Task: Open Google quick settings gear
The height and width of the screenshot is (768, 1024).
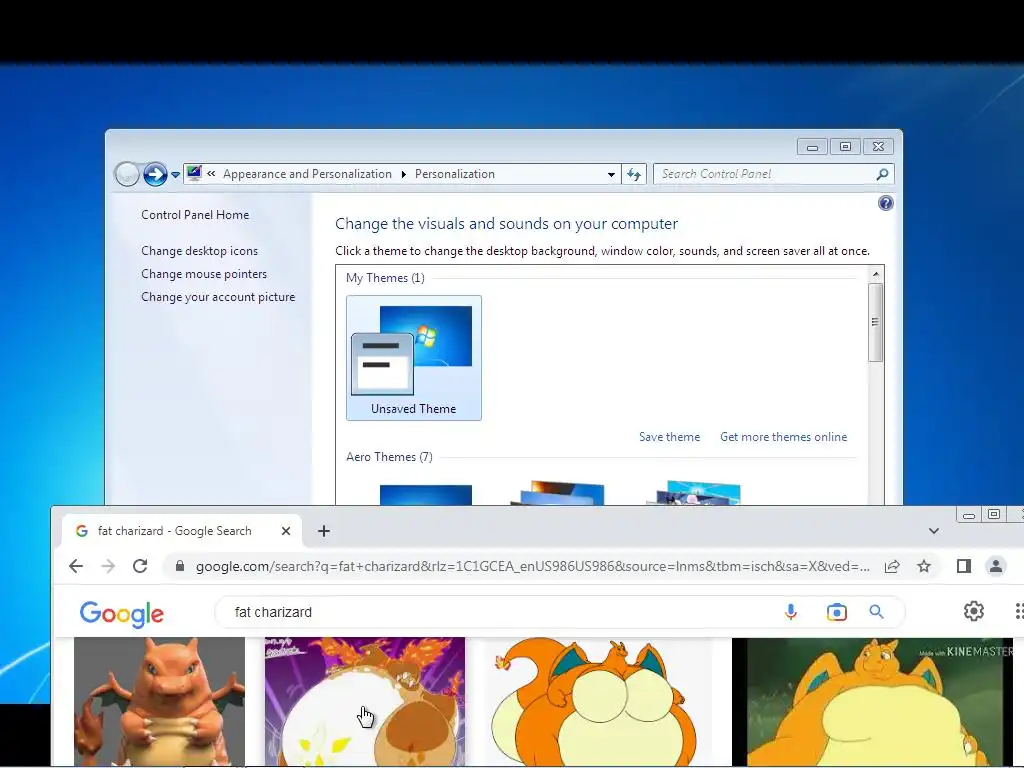Action: pyautogui.click(x=974, y=611)
